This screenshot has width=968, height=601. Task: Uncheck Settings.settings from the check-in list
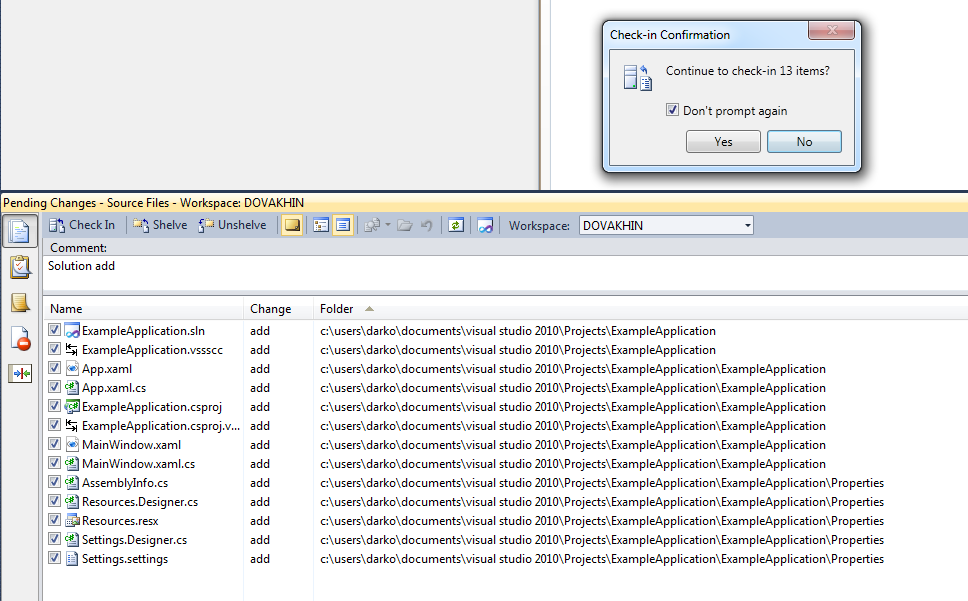point(54,558)
